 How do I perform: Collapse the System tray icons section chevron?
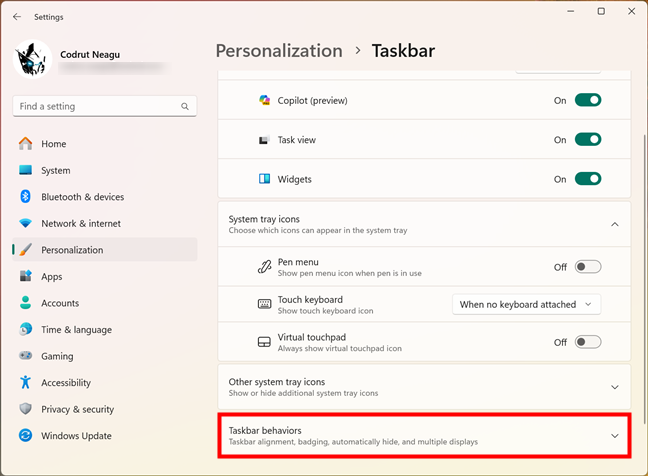[x=615, y=224]
